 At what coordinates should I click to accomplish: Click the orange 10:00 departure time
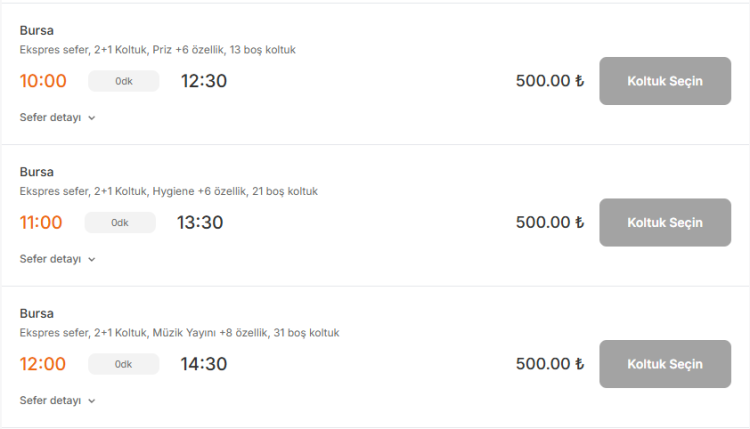[x=43, y=81]
